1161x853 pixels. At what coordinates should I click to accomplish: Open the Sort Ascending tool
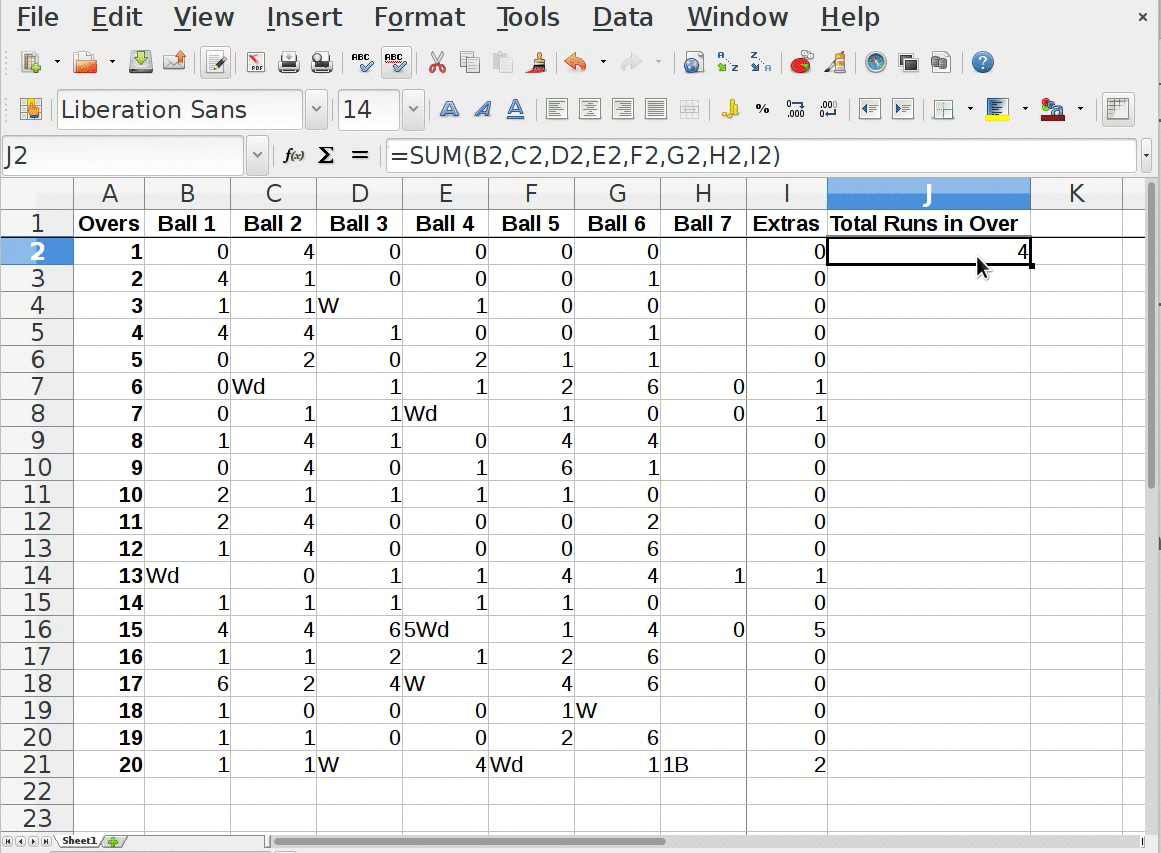click(728, 63)
